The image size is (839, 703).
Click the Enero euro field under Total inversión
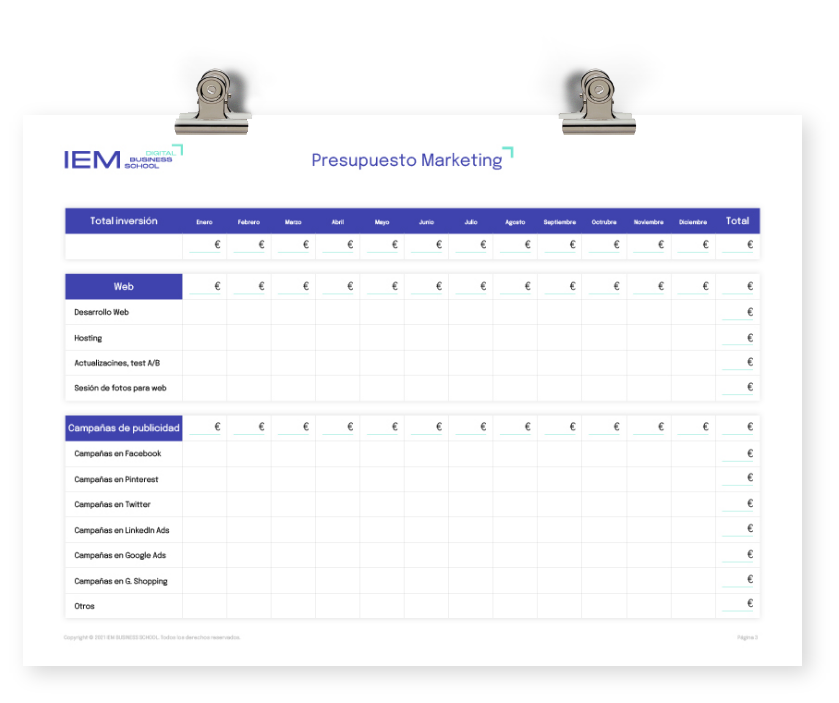click(205, 246)
